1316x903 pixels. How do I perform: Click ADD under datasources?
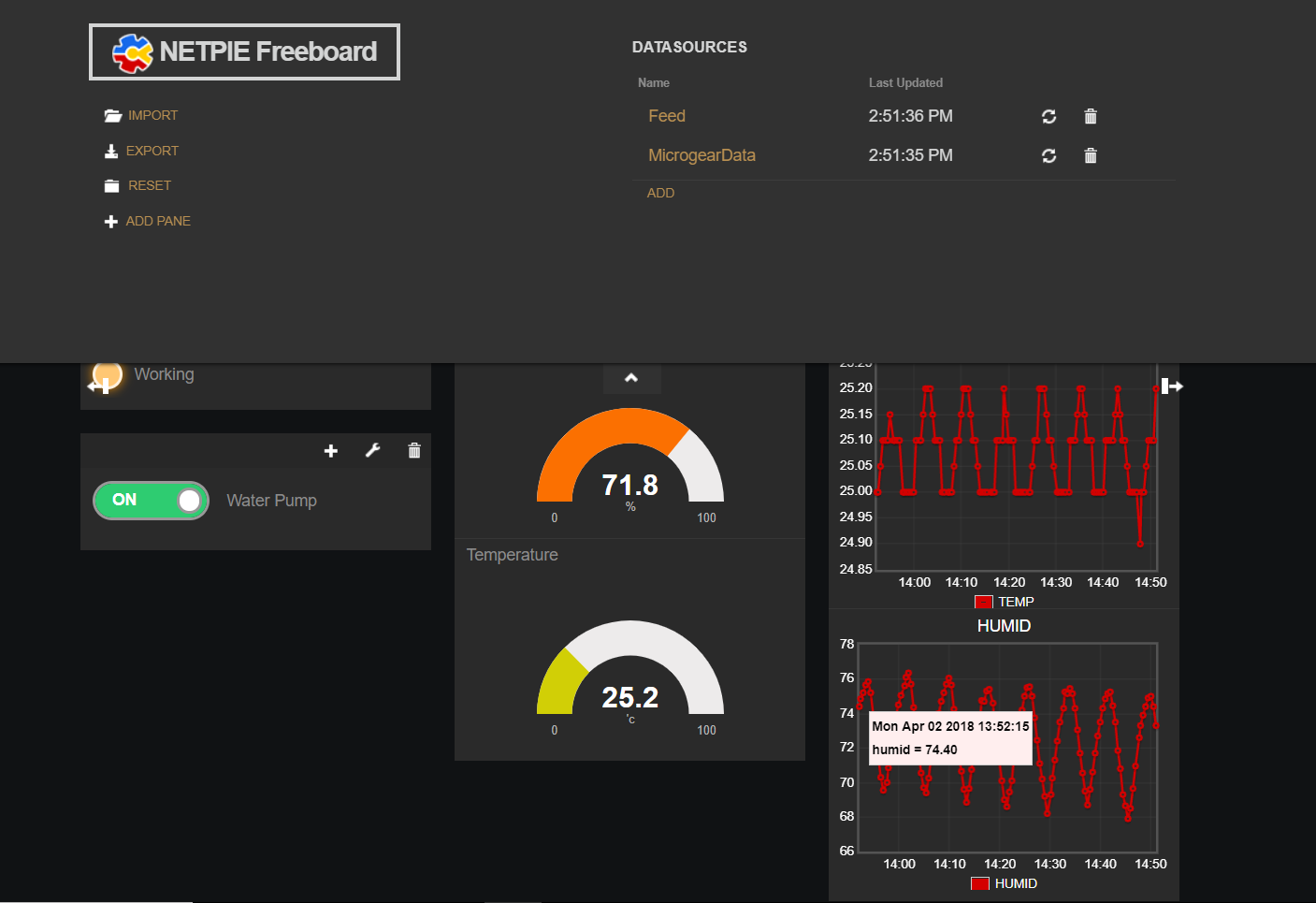pos(660,193)
